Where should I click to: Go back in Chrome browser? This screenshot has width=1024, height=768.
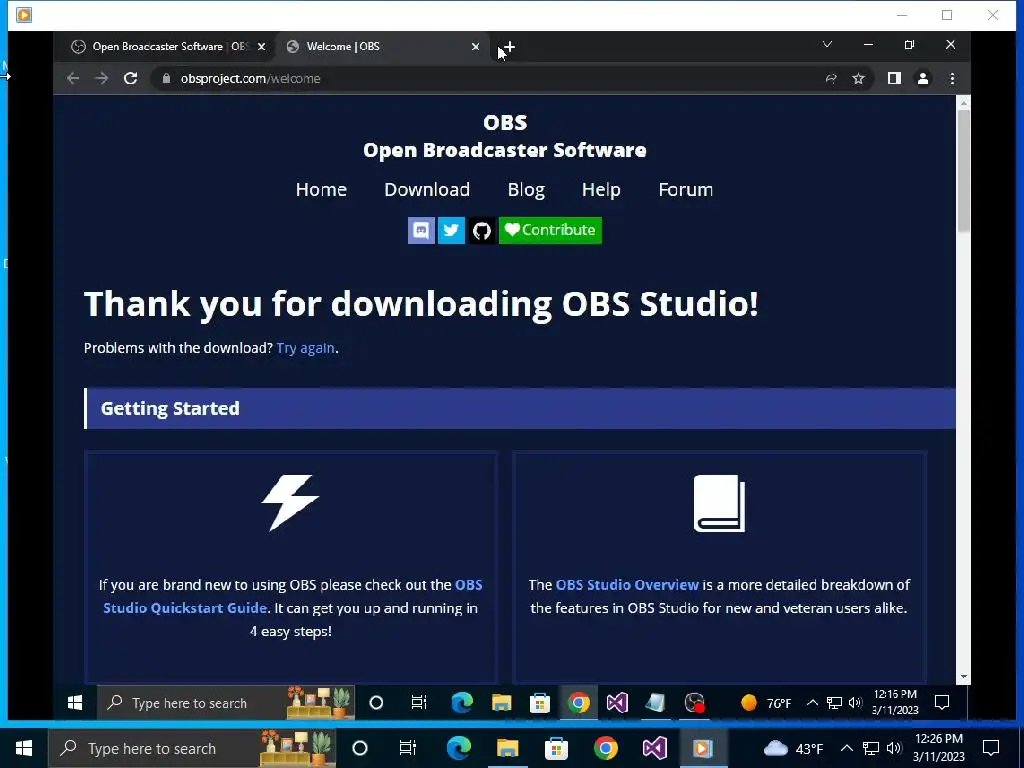tap(72, 78)
